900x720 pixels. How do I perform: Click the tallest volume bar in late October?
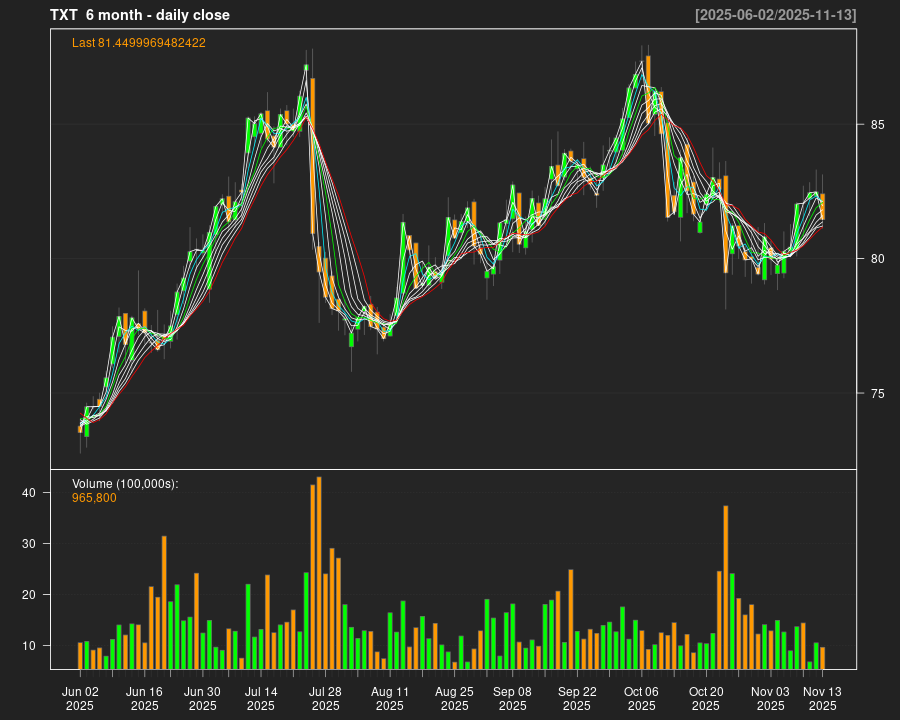click(x=726, y=587)
